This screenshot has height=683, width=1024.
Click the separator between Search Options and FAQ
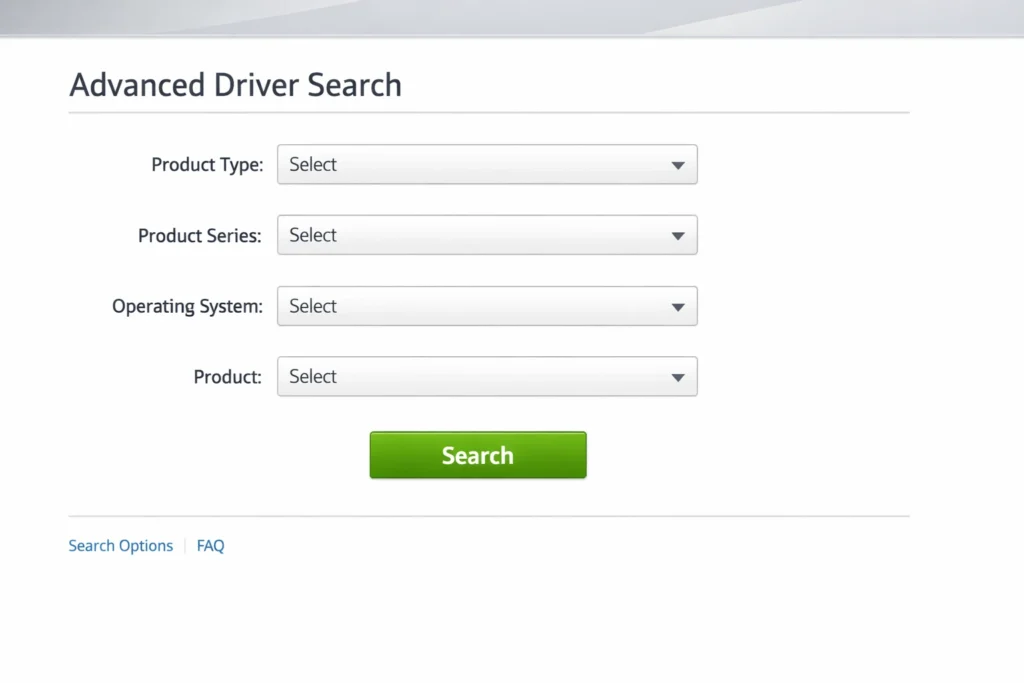click(184, 545)
